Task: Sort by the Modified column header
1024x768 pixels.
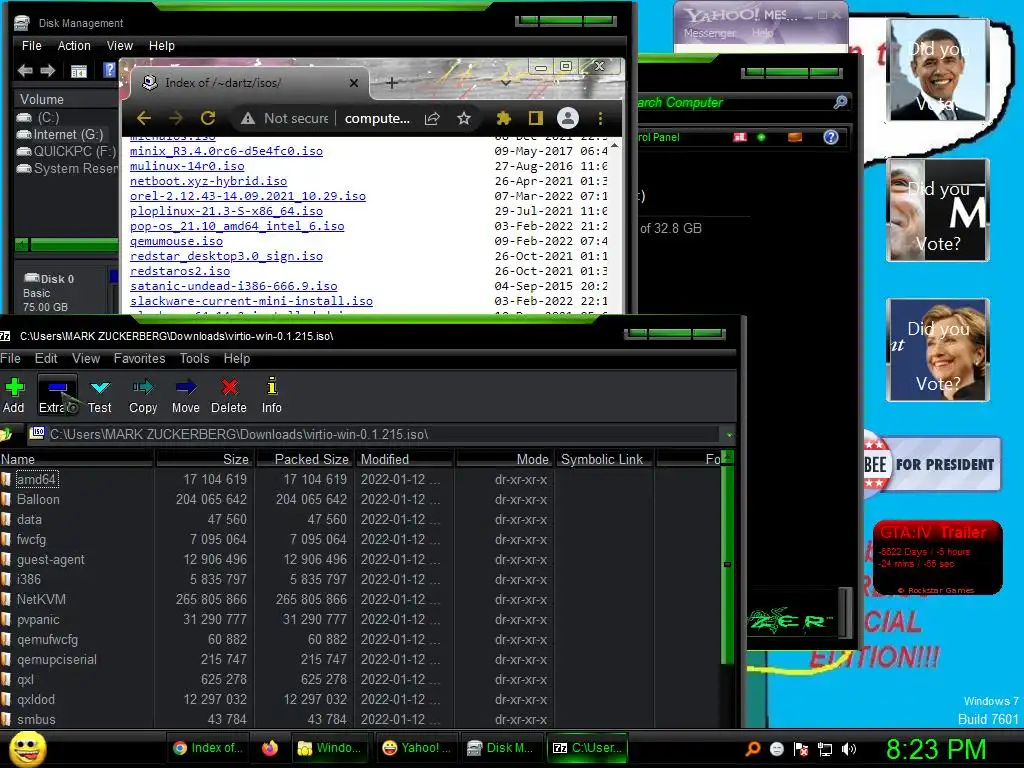Action: click(x=405, y=459)
